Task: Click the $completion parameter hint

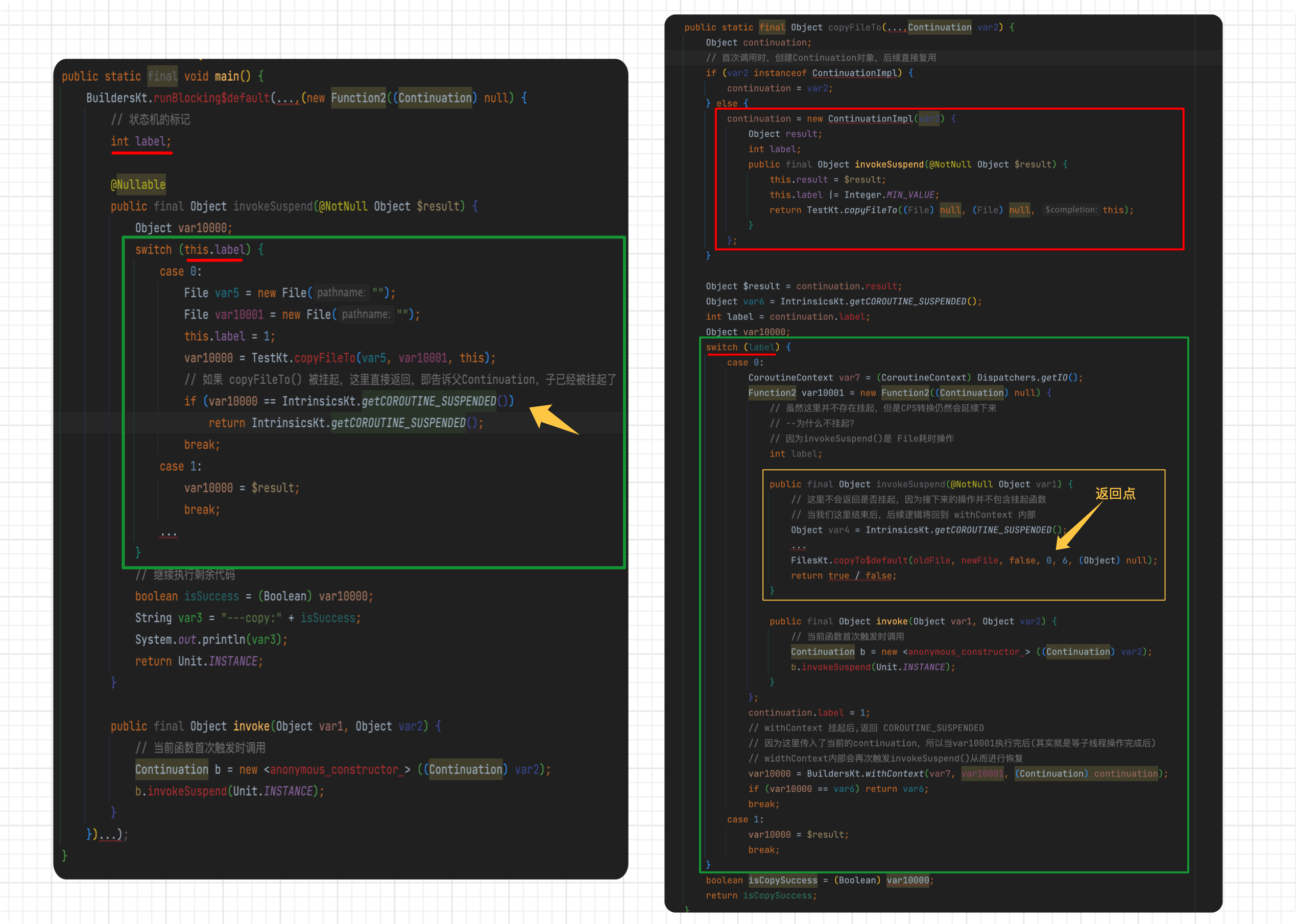Action: (x=1071, y=210)
